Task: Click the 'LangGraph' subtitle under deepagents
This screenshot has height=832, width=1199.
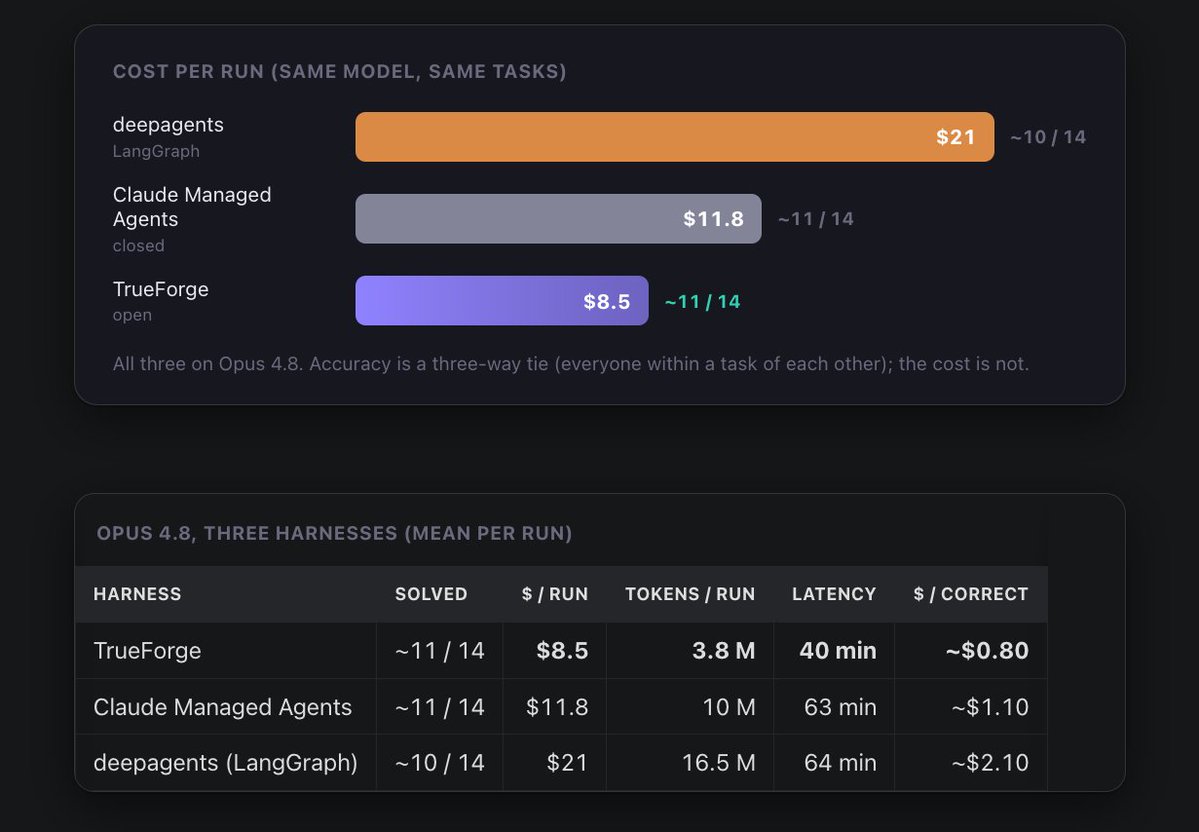Action: click(x=156, y=151)
